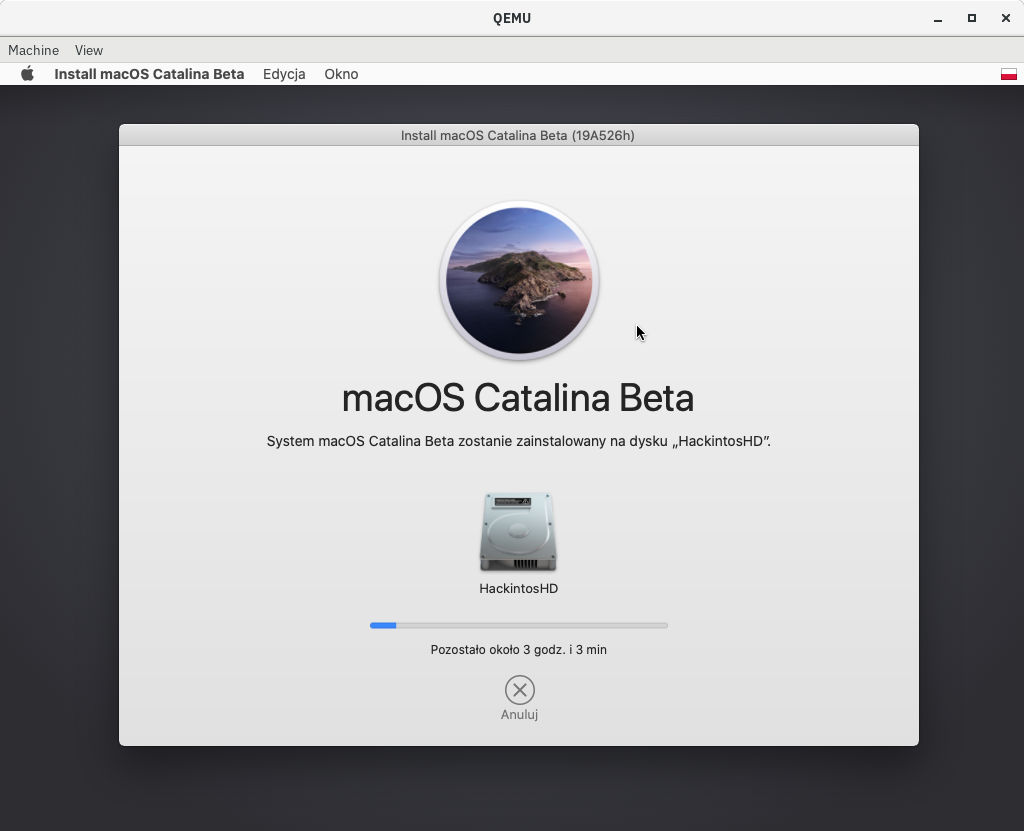Open the QEMU Machine menu
The height and width of the screenshot is (831, 1024).
click(33, 50)
